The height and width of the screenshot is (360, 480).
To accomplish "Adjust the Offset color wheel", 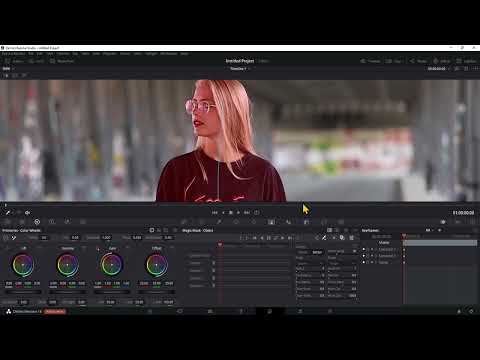I will click(156, 265).
